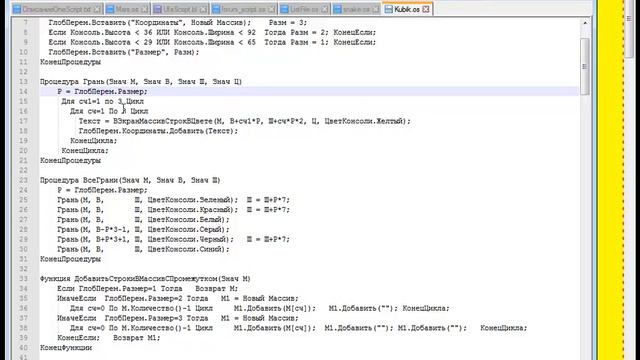Click 'Тогда Разм = 1; КонецЕсли;' on line 9

pos(320,42)
